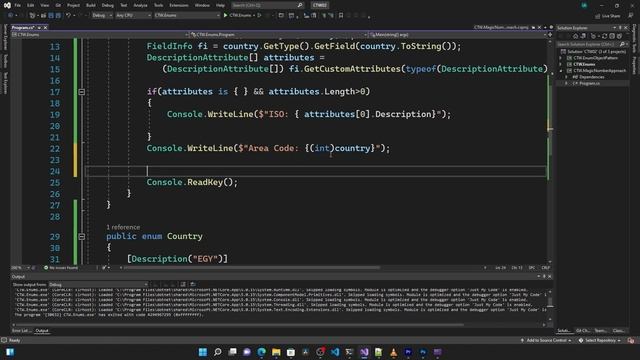Open the Extensions menu
Screen dimensions: 640x360
pyautogui.click(x=179, y=5)
